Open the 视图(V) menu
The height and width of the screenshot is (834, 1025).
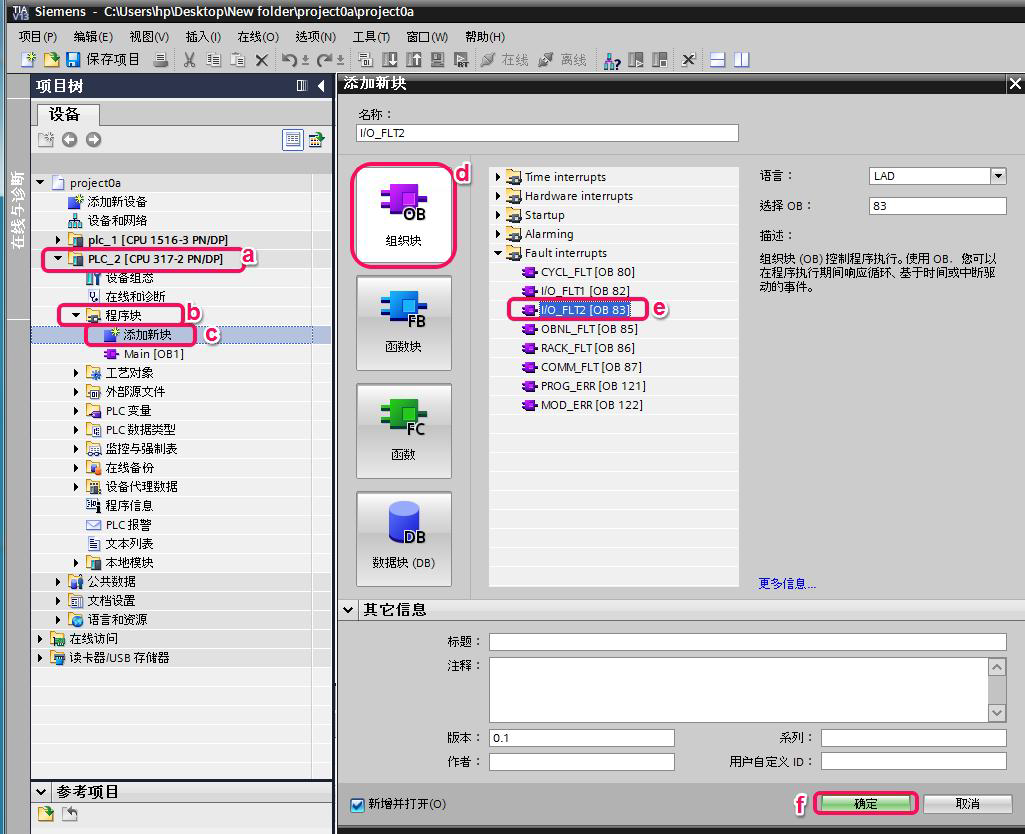coord(149,37)
